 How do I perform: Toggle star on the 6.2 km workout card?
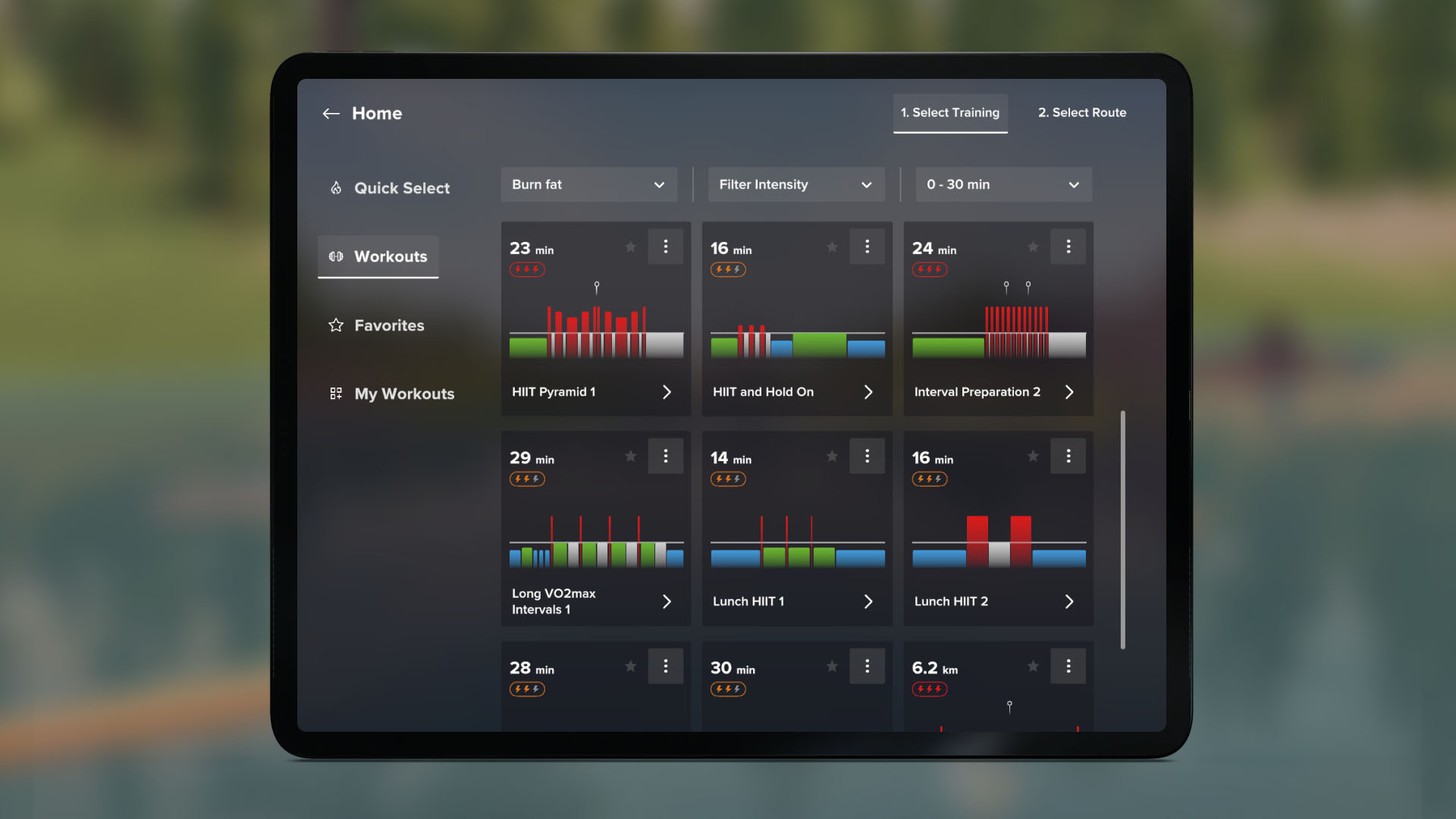(1033, 666)
